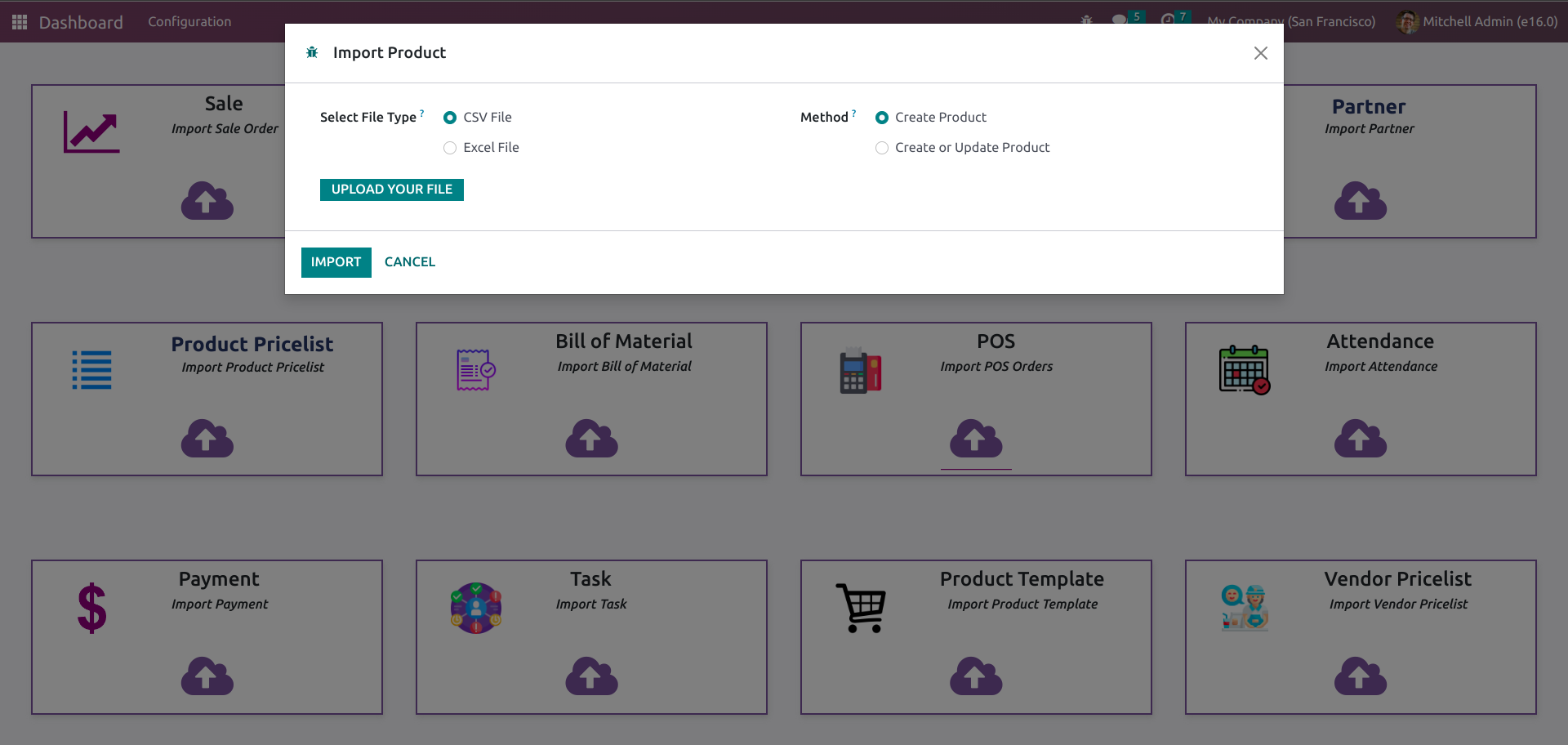
Task: Close the Import Product dialog
Action: [1260, 53]
